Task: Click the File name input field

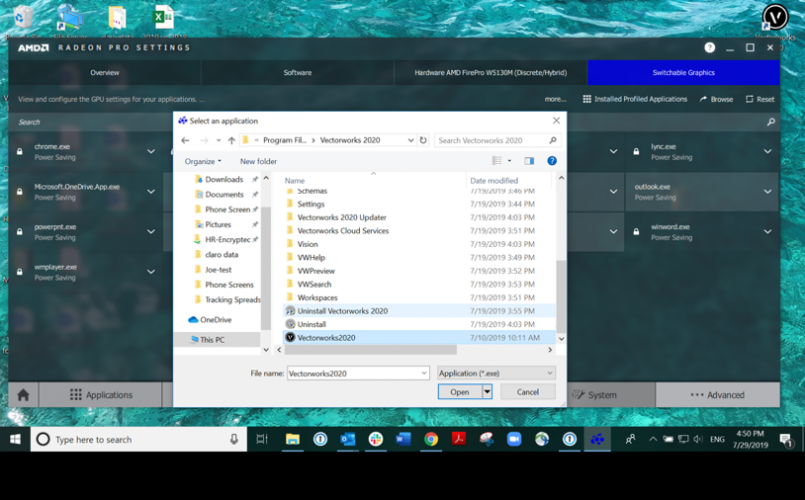Action: tap(356, 373)
